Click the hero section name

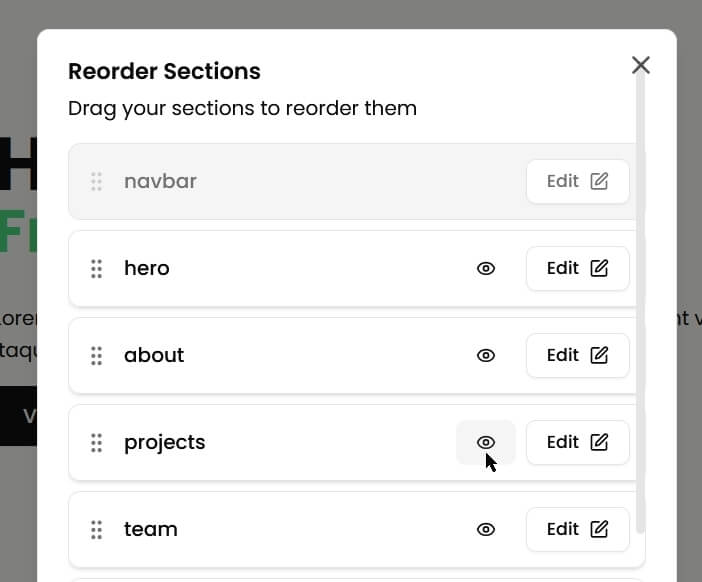146,269
